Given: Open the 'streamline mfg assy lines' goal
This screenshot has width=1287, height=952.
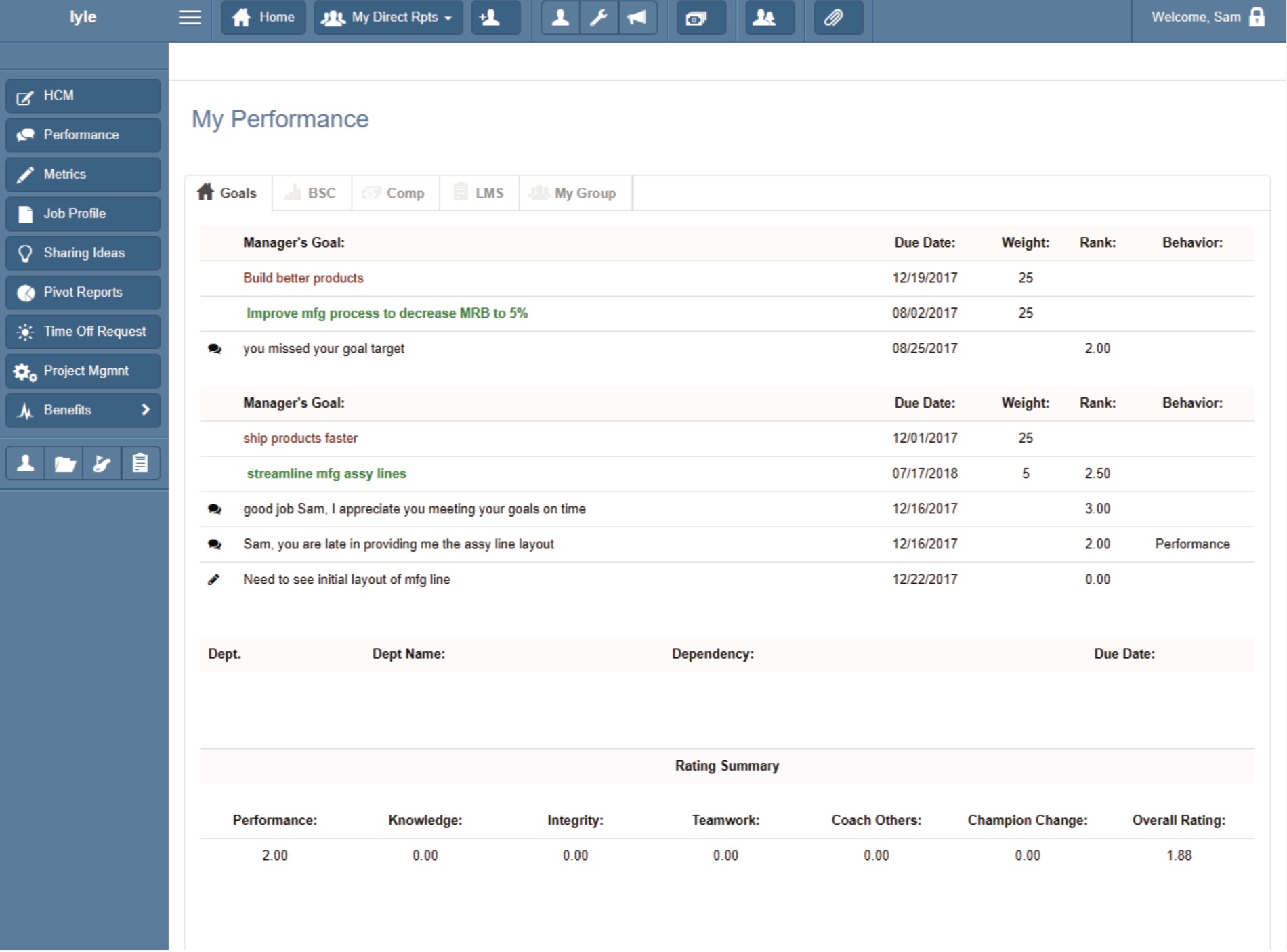Looking at the screenshot, I should click(x=326, y=474).
